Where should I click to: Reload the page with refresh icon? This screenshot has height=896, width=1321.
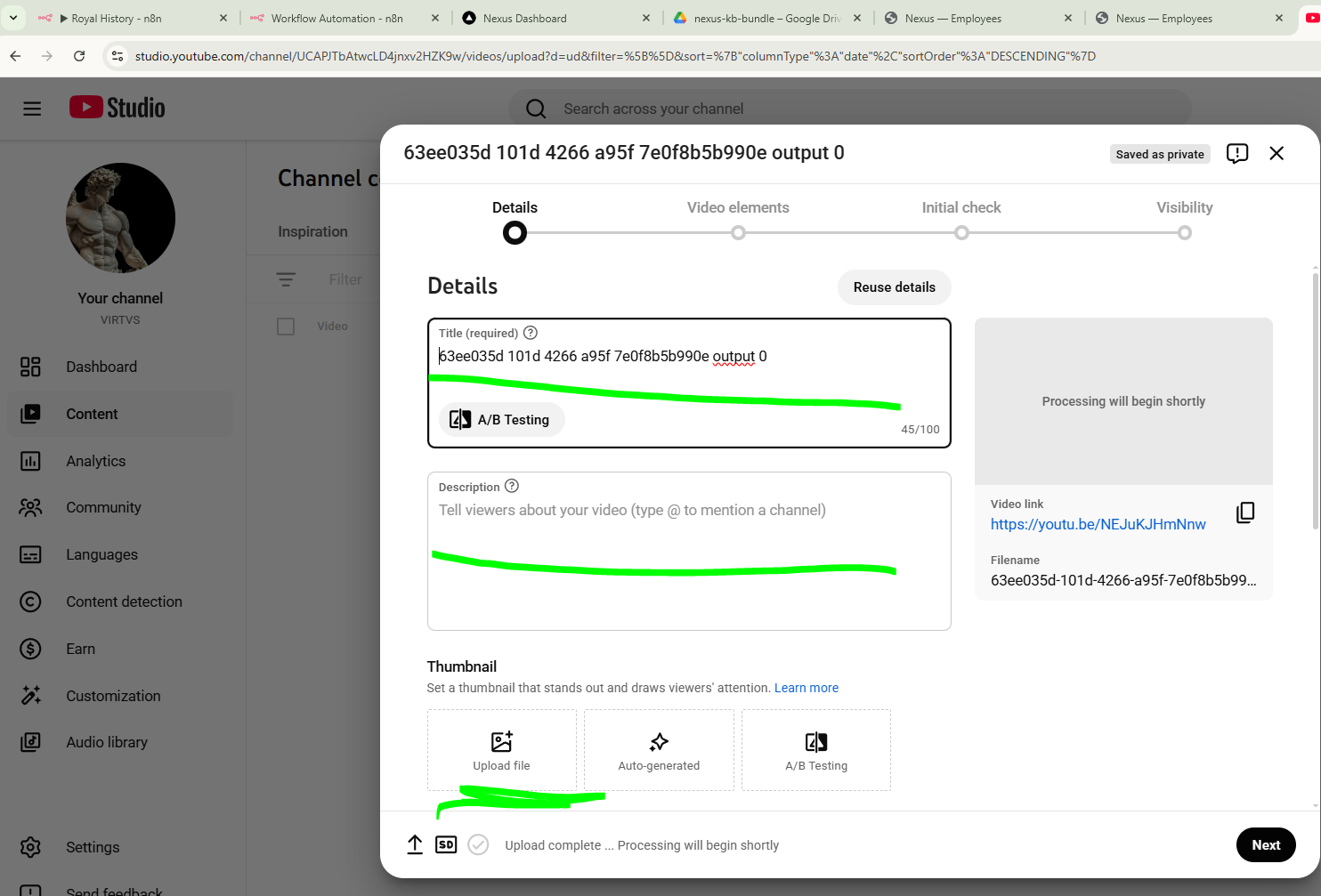[x=79, y=56]
